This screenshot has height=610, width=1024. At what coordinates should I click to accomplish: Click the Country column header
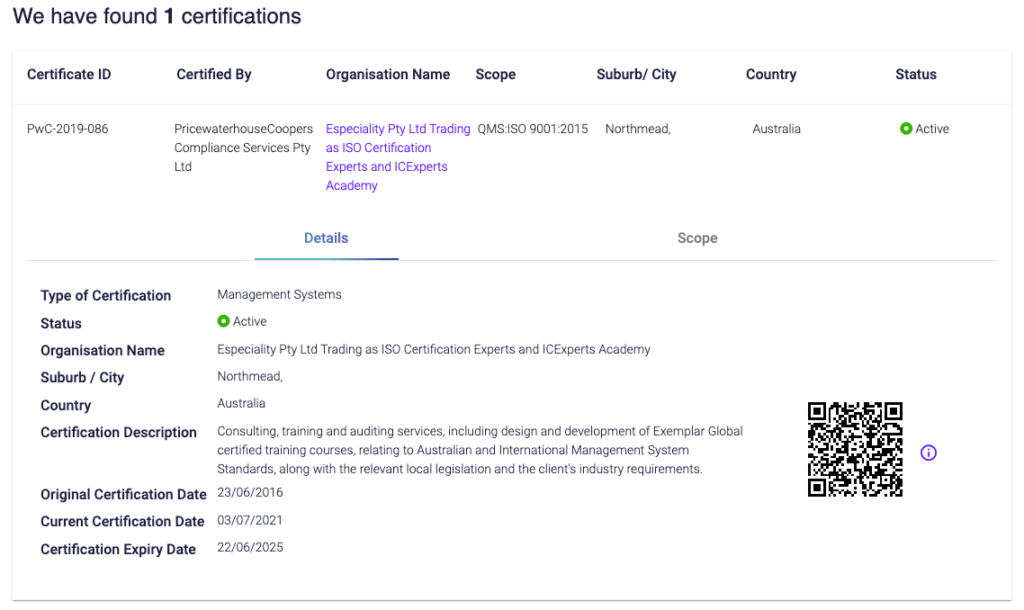tap(771, 74)
